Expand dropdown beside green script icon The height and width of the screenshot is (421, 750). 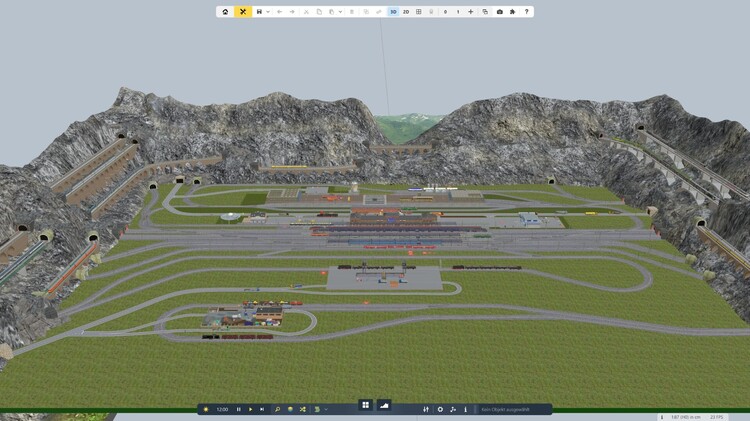coord(326,410)
